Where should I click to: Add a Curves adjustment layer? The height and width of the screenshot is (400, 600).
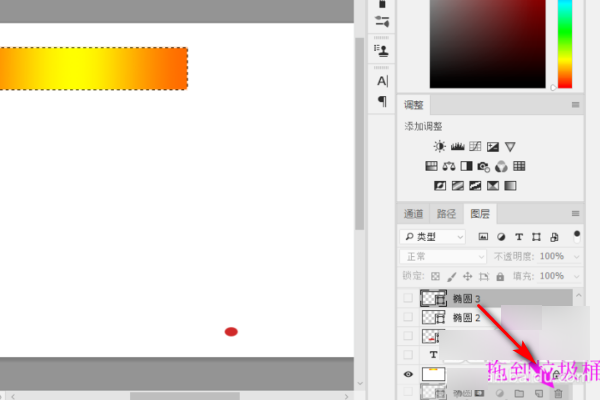point(475,146)
